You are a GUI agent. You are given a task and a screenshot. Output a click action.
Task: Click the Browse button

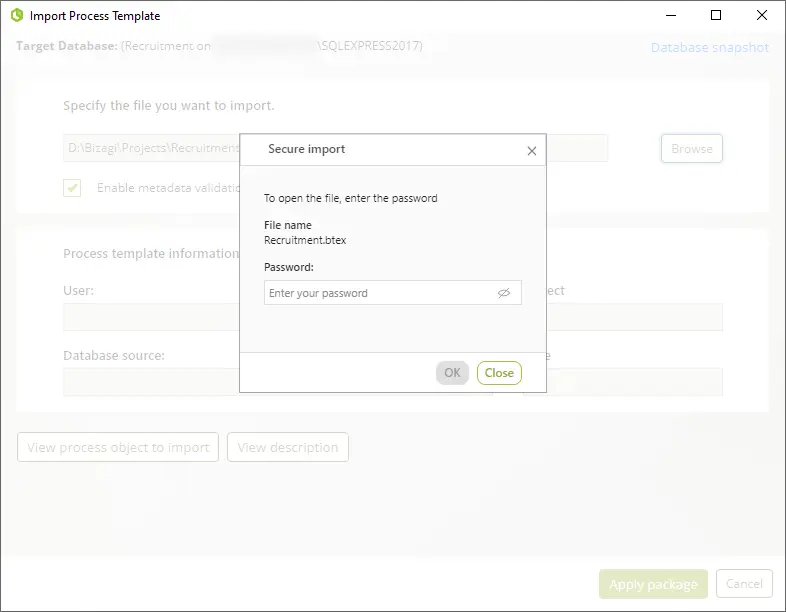point(692,148)
